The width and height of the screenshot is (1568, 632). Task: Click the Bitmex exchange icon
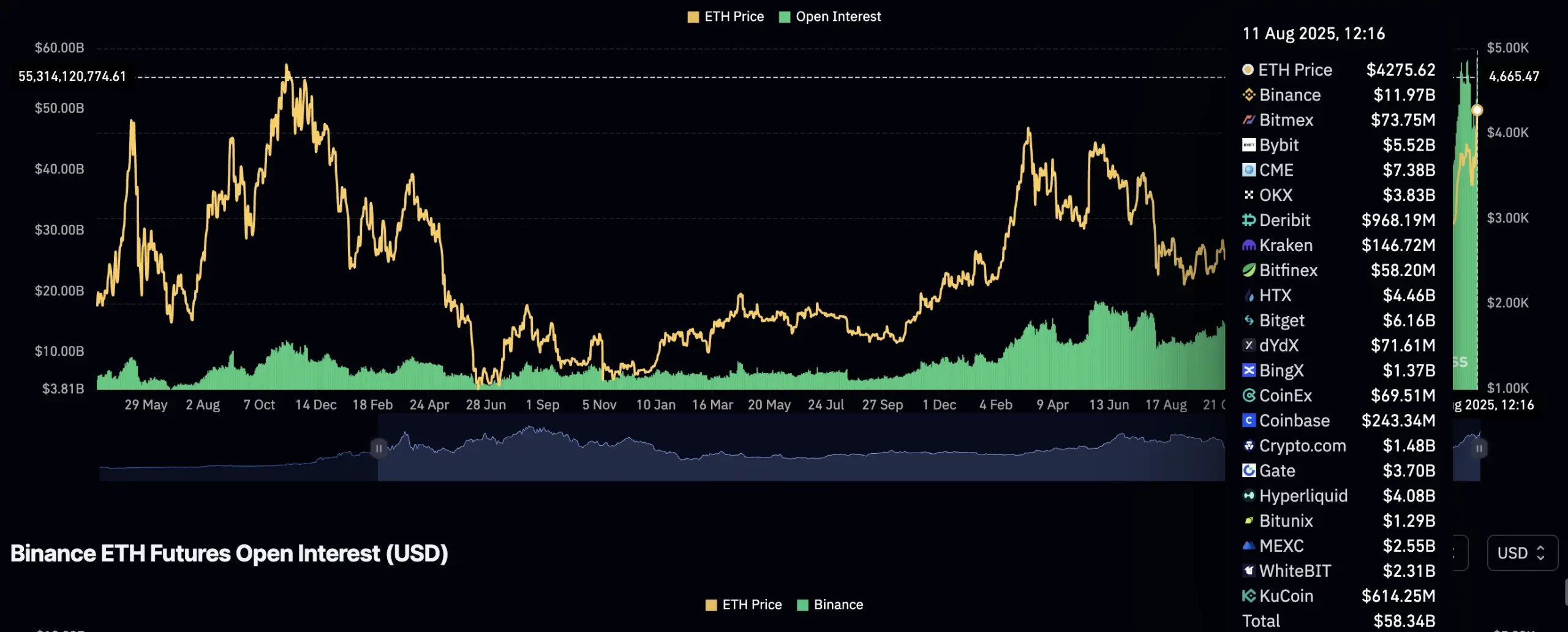[x=1248, y=120]
